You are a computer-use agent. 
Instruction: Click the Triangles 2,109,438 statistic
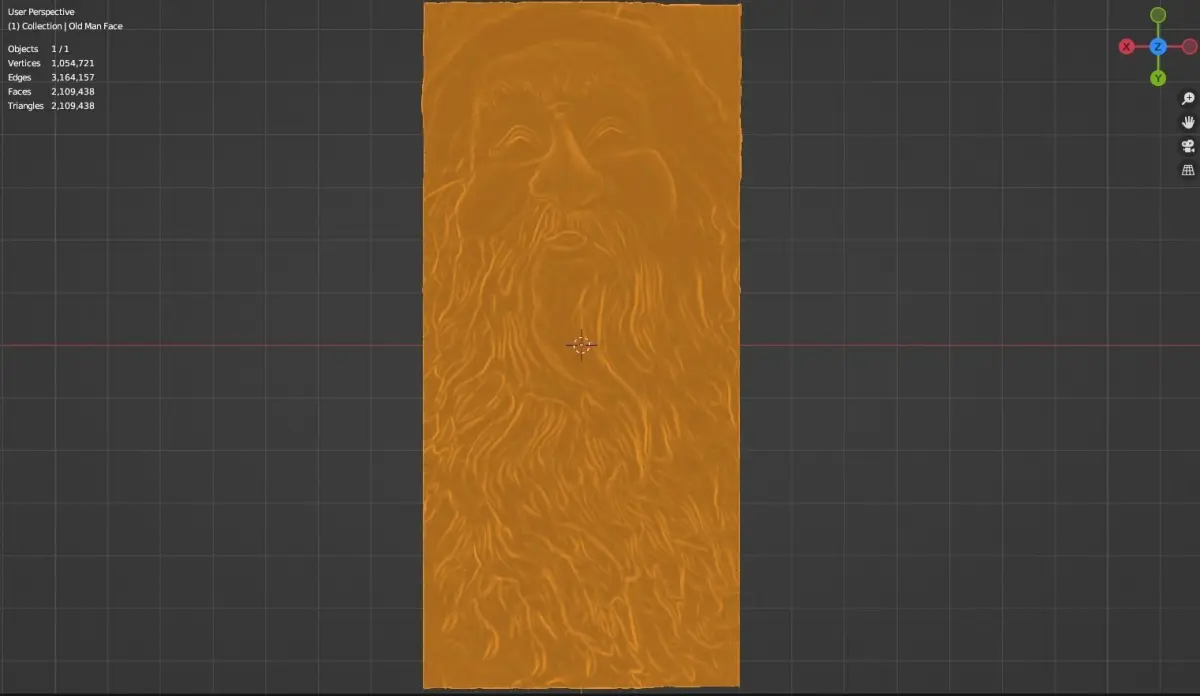point(51,105)
